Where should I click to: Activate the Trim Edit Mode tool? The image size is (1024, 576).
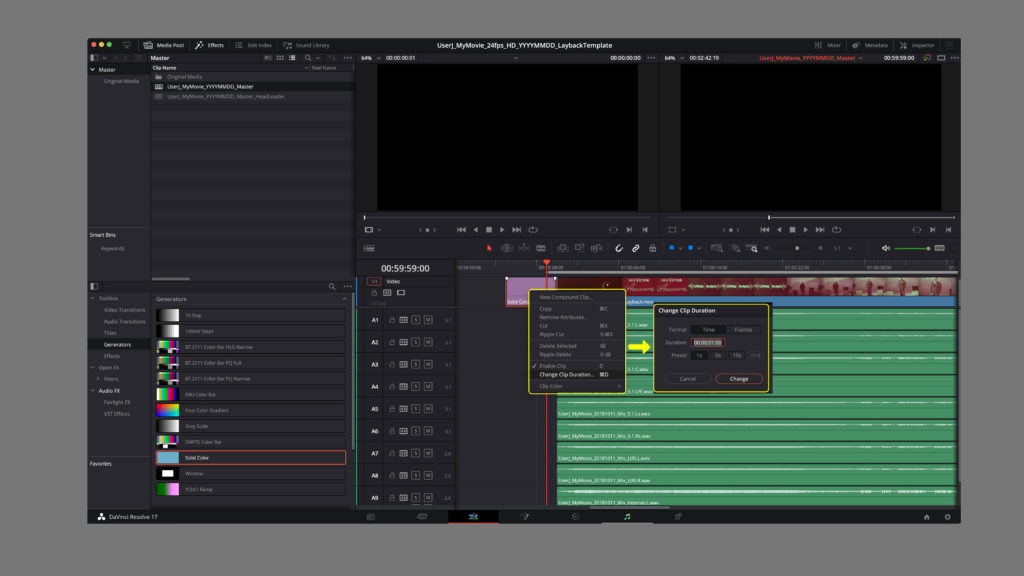coord(507,248)
